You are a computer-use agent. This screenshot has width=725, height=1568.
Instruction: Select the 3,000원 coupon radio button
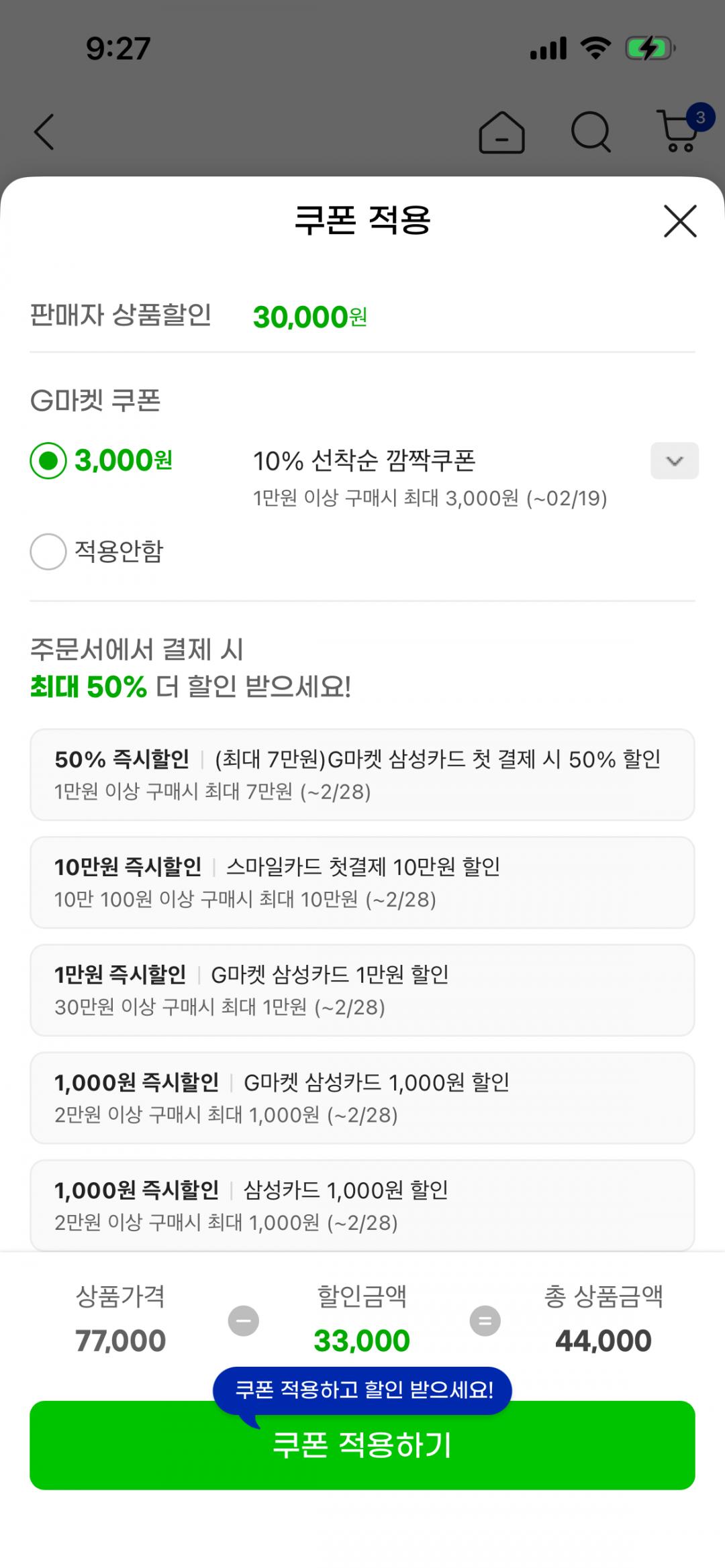tap(48, 461)
